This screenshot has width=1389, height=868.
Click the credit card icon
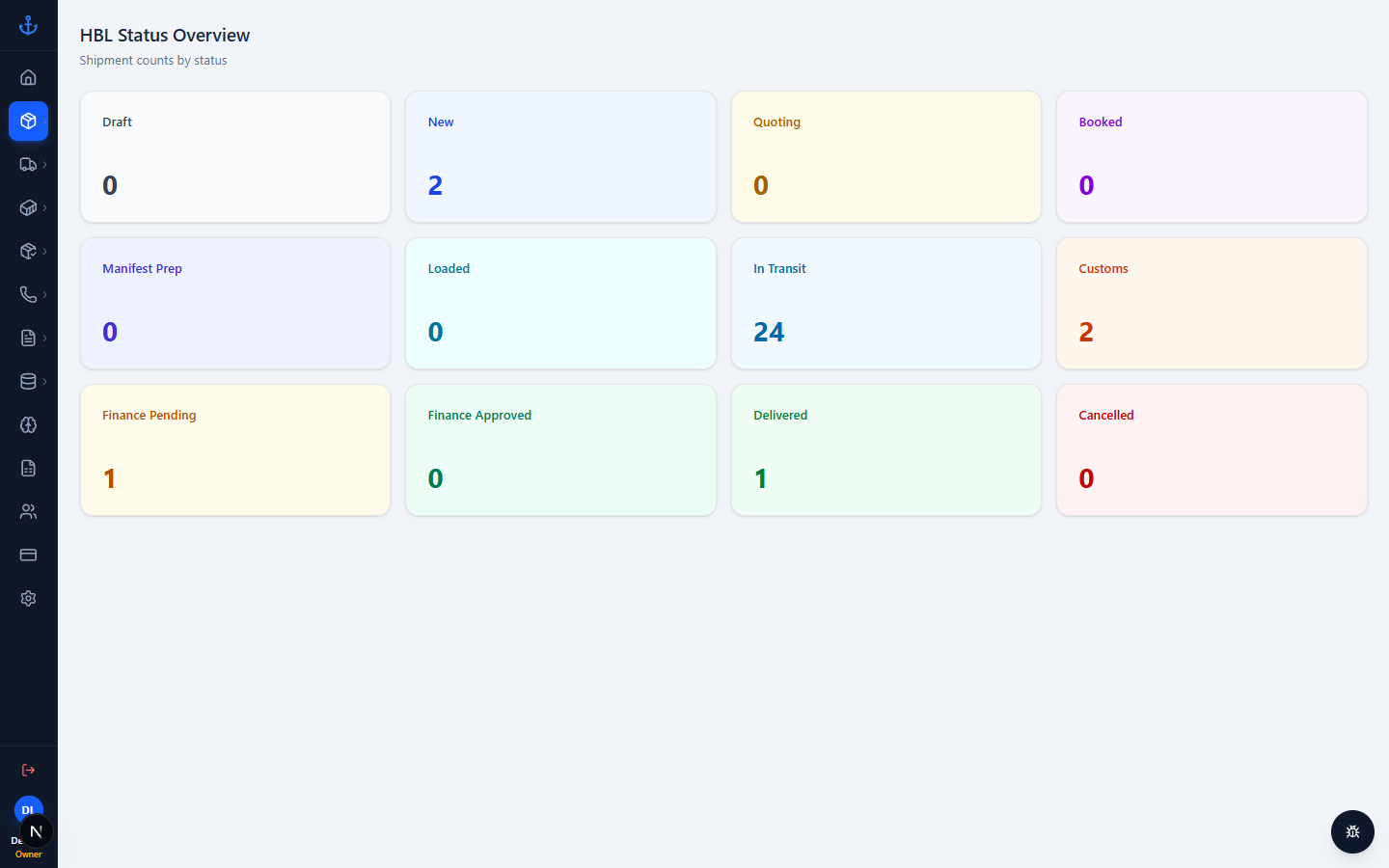(28, 555)
